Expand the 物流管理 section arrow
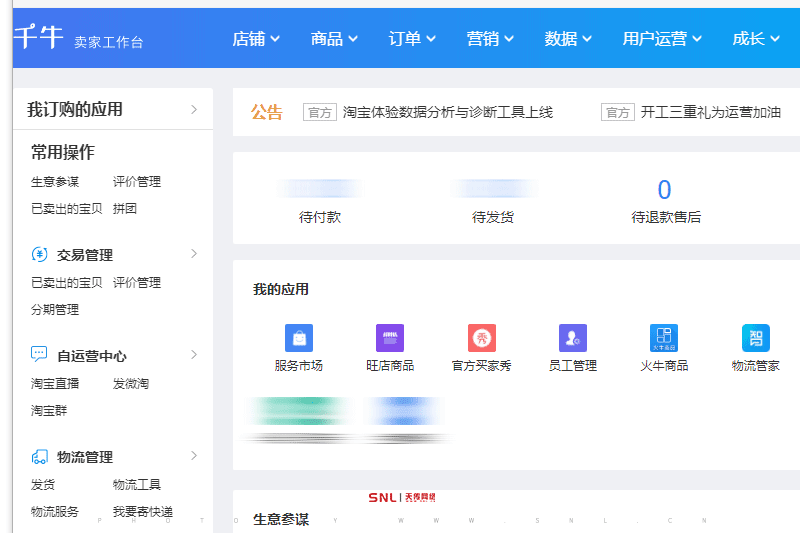The width and height of the screenshot is (800, 533). coord(194,455)
